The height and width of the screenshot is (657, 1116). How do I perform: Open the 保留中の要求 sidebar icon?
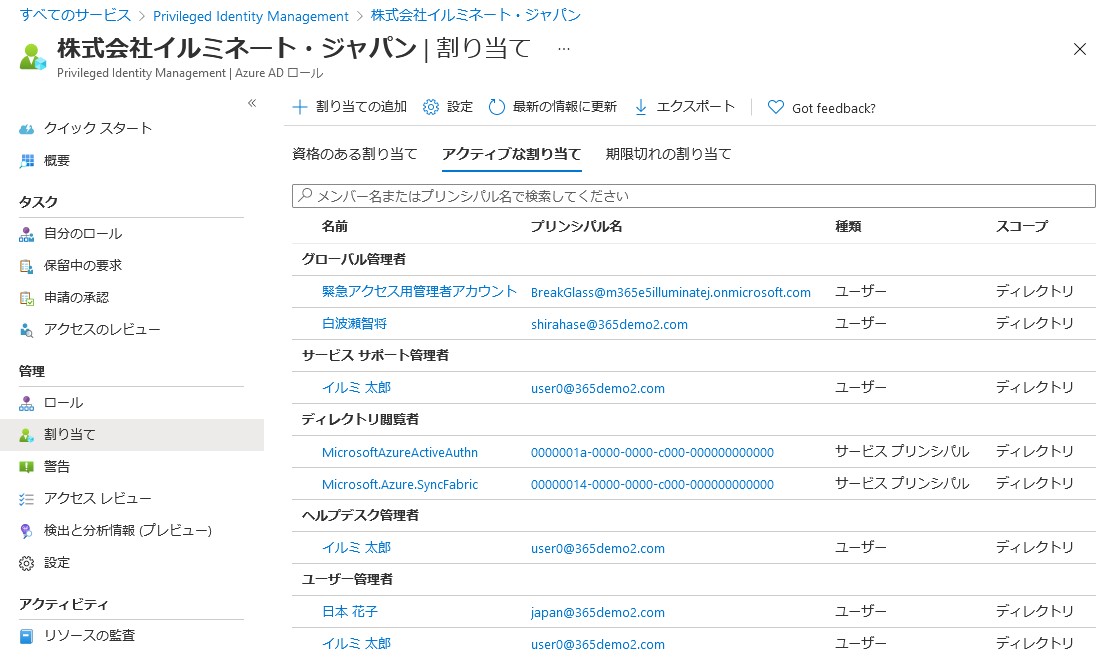pyautogui.click(x=26, y=266)
